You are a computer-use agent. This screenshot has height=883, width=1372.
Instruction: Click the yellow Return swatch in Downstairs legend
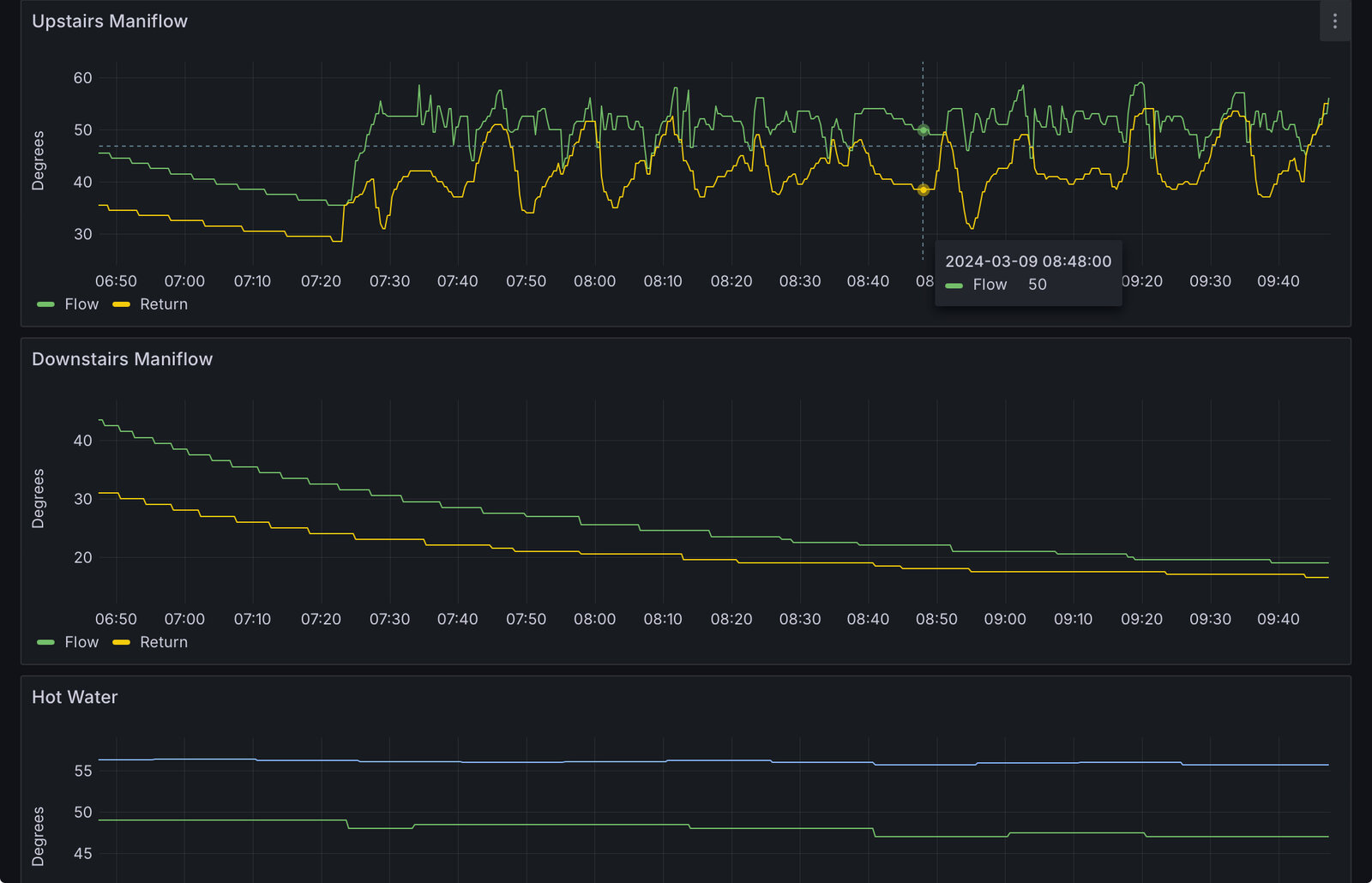122,642
